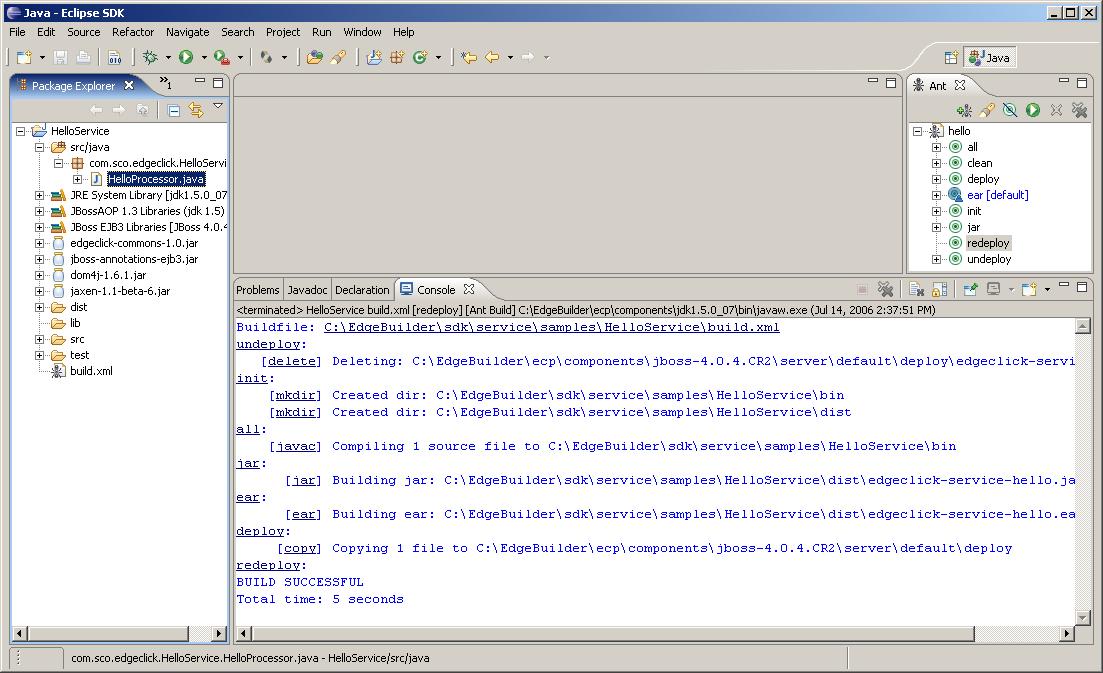Click the Open Console icon
This screenshot has width=1103, height=673.
[1030, 289]
